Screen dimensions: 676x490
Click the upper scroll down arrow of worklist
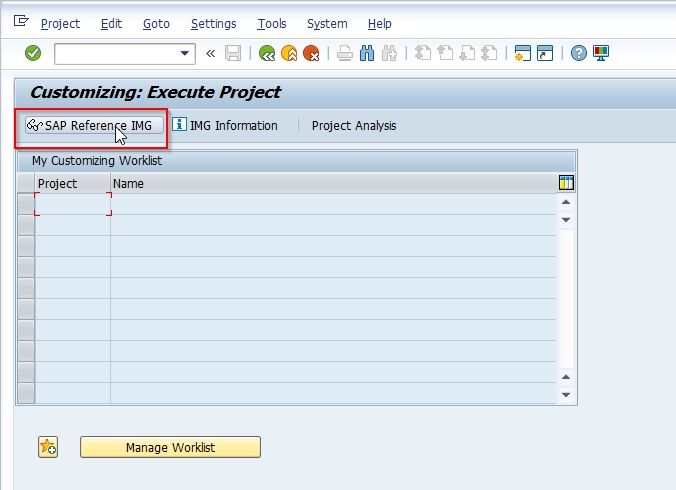[x=566, y=220]
